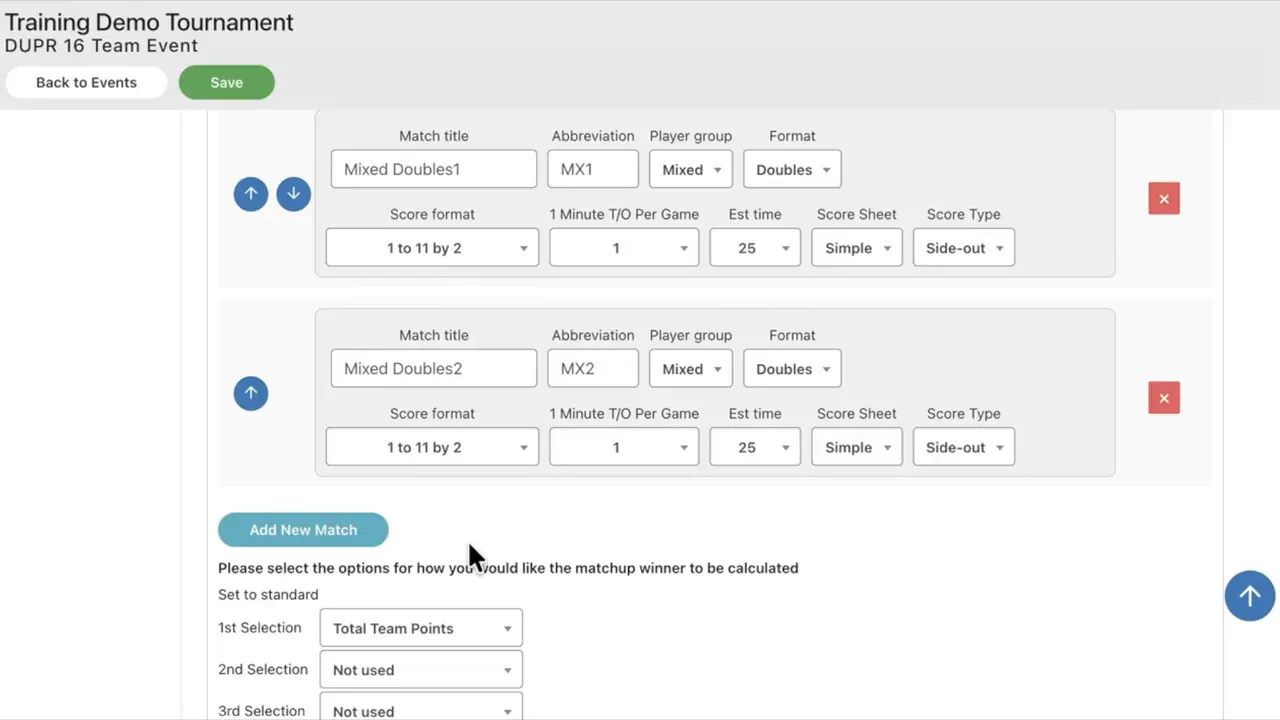1280x720 pixels.
Task: Open Player group dropdown for Mixed Doubles1
Action: [691, 170]
